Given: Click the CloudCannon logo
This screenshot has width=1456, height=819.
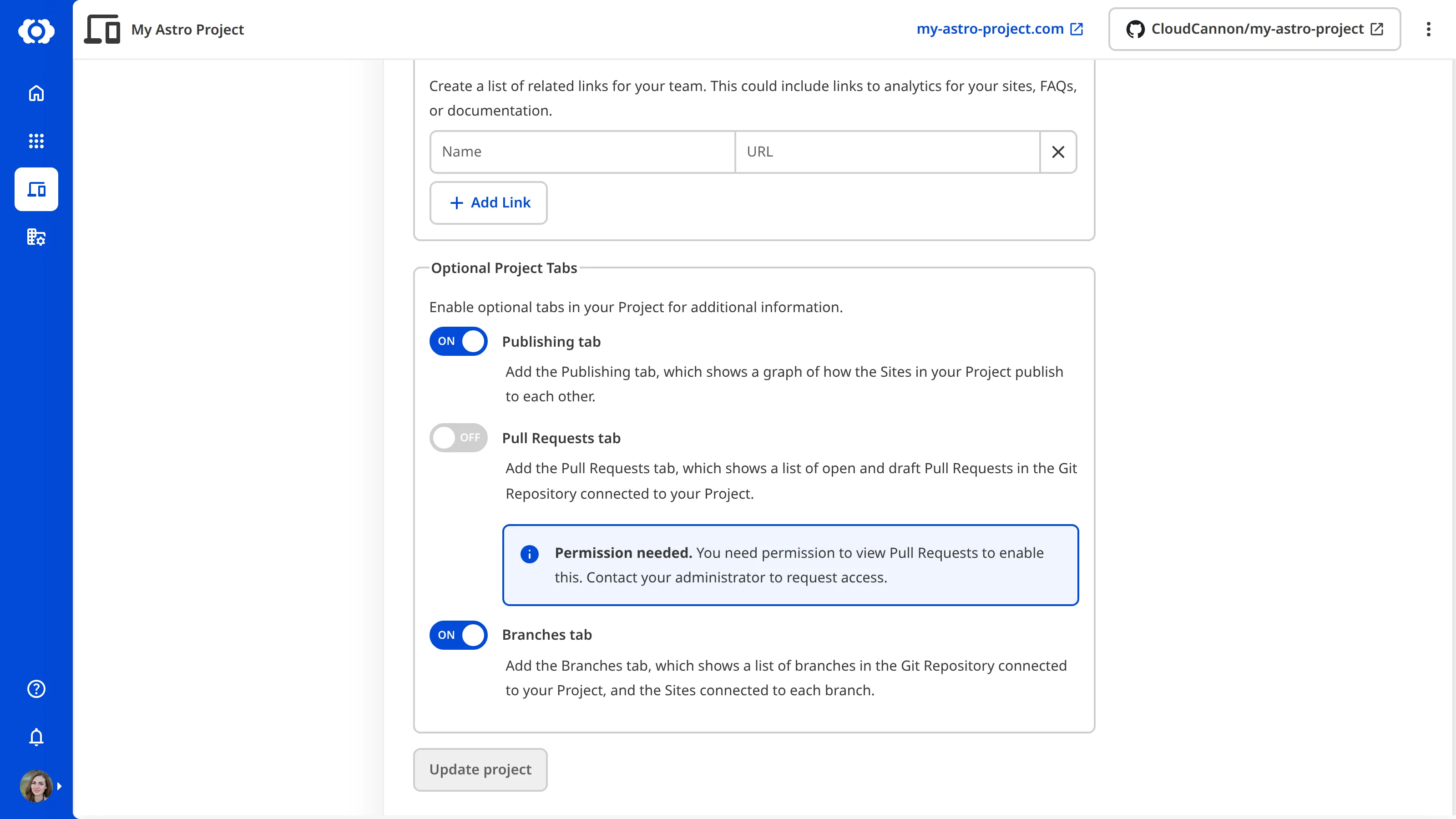Looking at the screenshot, I should tap(36, 30).
